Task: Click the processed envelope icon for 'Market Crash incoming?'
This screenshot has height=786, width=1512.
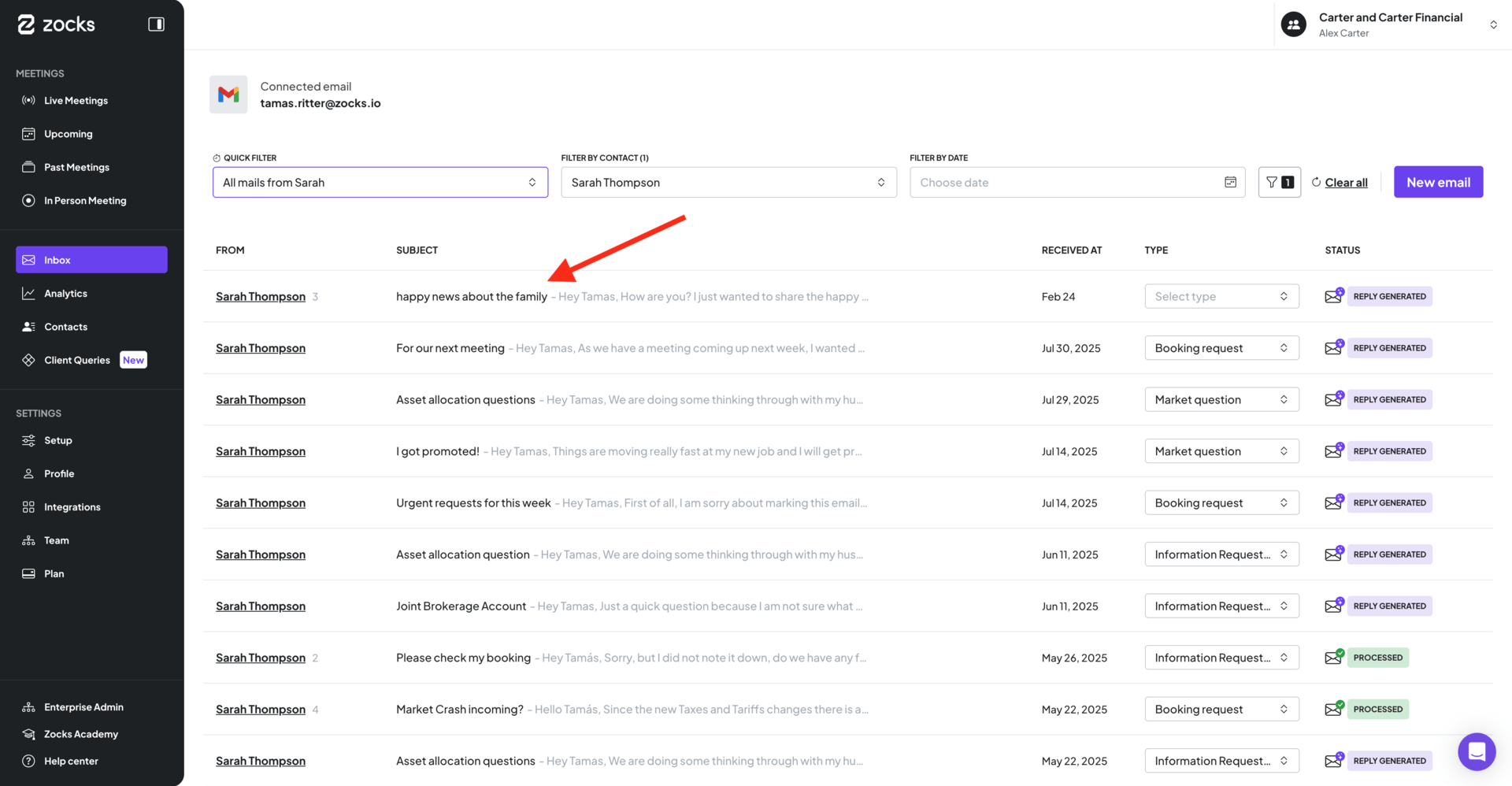Action: (1333, 709)
